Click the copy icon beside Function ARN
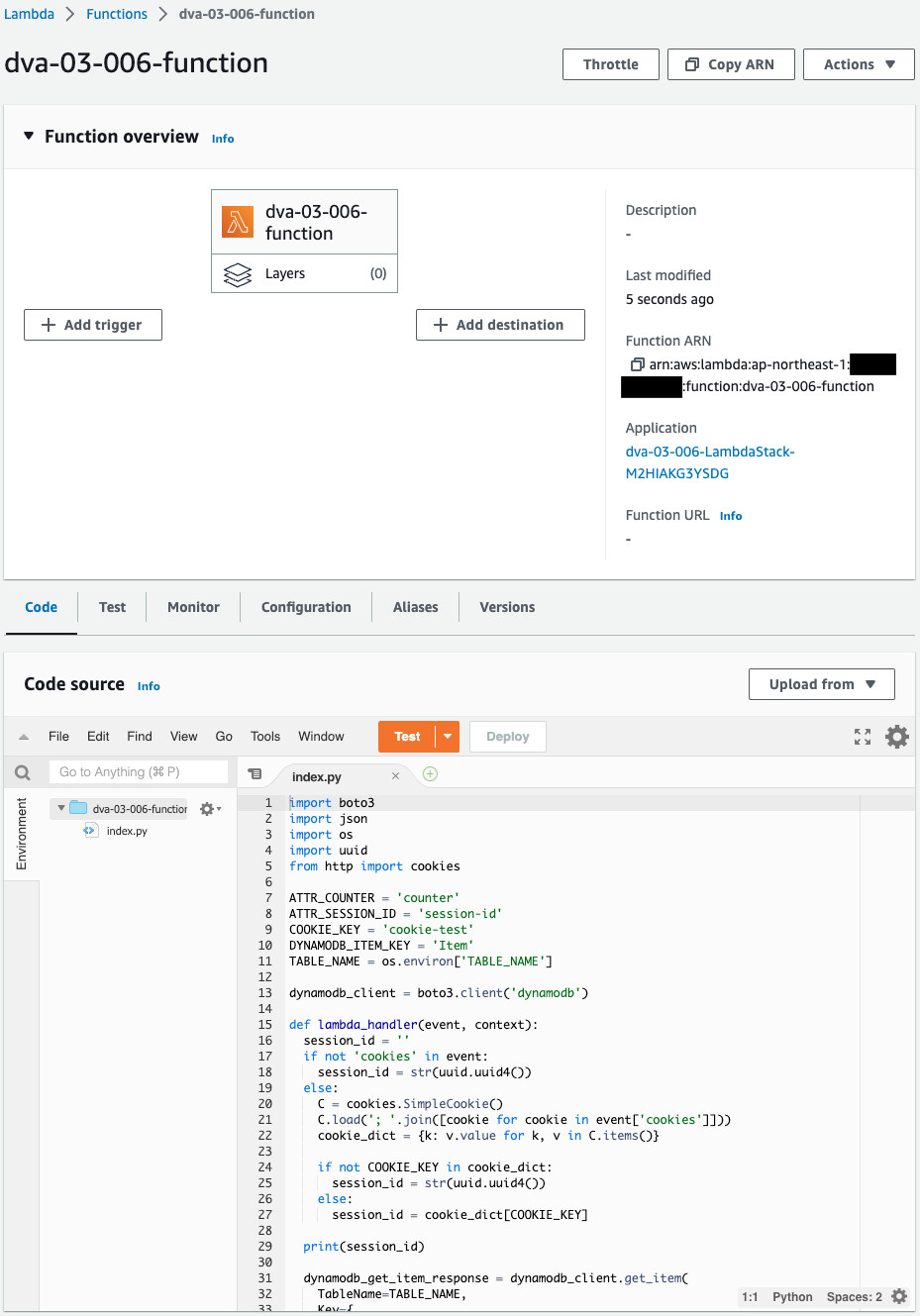 pyautogui.click(x=637, y=364)
